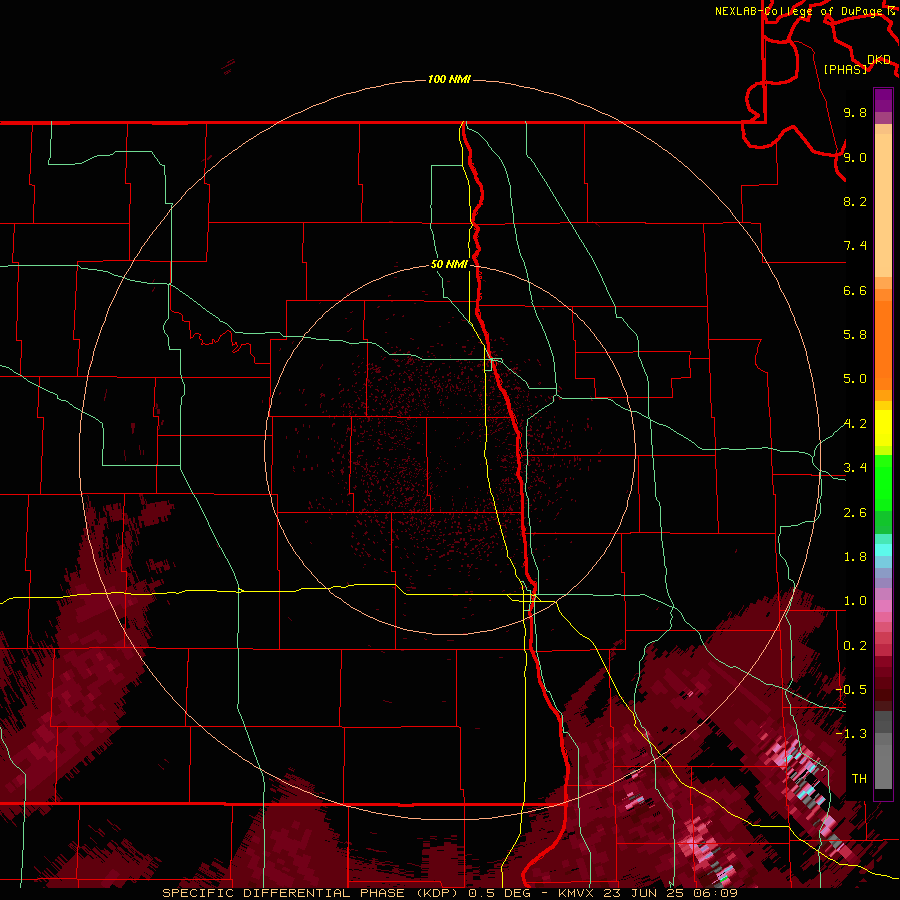This screenshot has height=900, width=900.
Task: Click the 23 JUN 25 date in the footer
Action: point(643,893)
